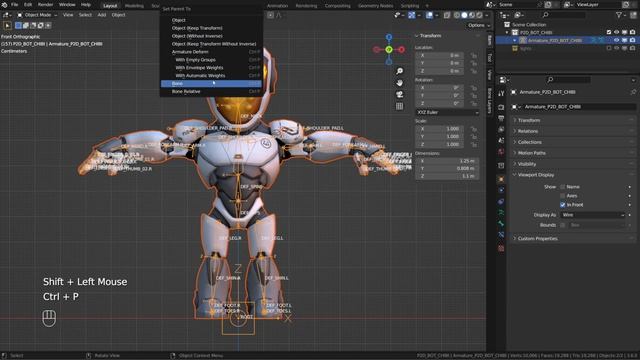Toggle perspective/orthographic grid icon
640x360 pixels.
pos(400,106)
